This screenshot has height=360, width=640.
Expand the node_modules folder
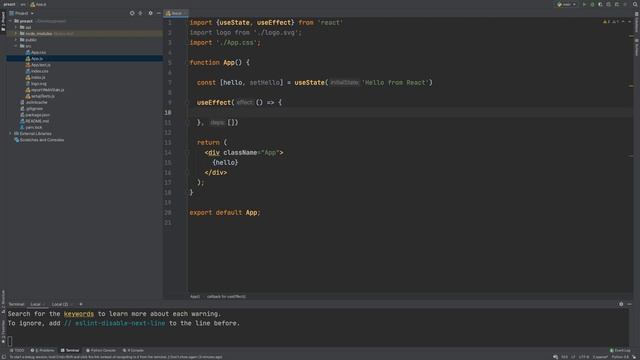point(16,33)
